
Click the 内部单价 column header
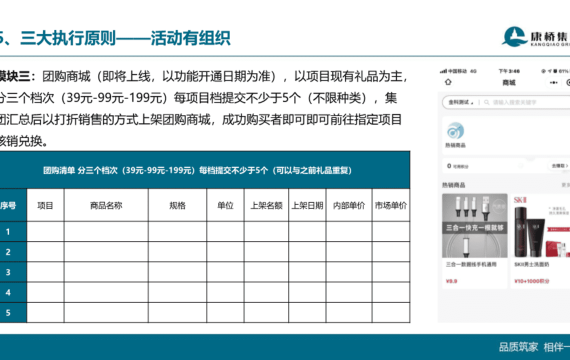click(x=349, y=205)
